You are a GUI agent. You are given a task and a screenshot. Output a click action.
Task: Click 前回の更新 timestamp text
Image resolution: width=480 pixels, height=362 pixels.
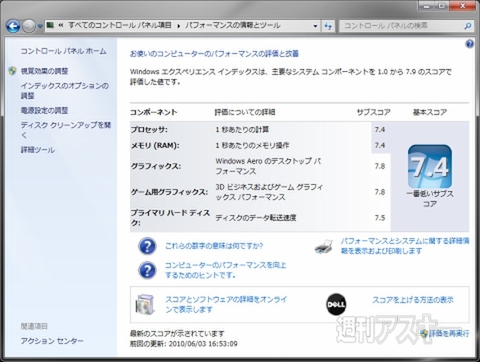coord(184,344)
